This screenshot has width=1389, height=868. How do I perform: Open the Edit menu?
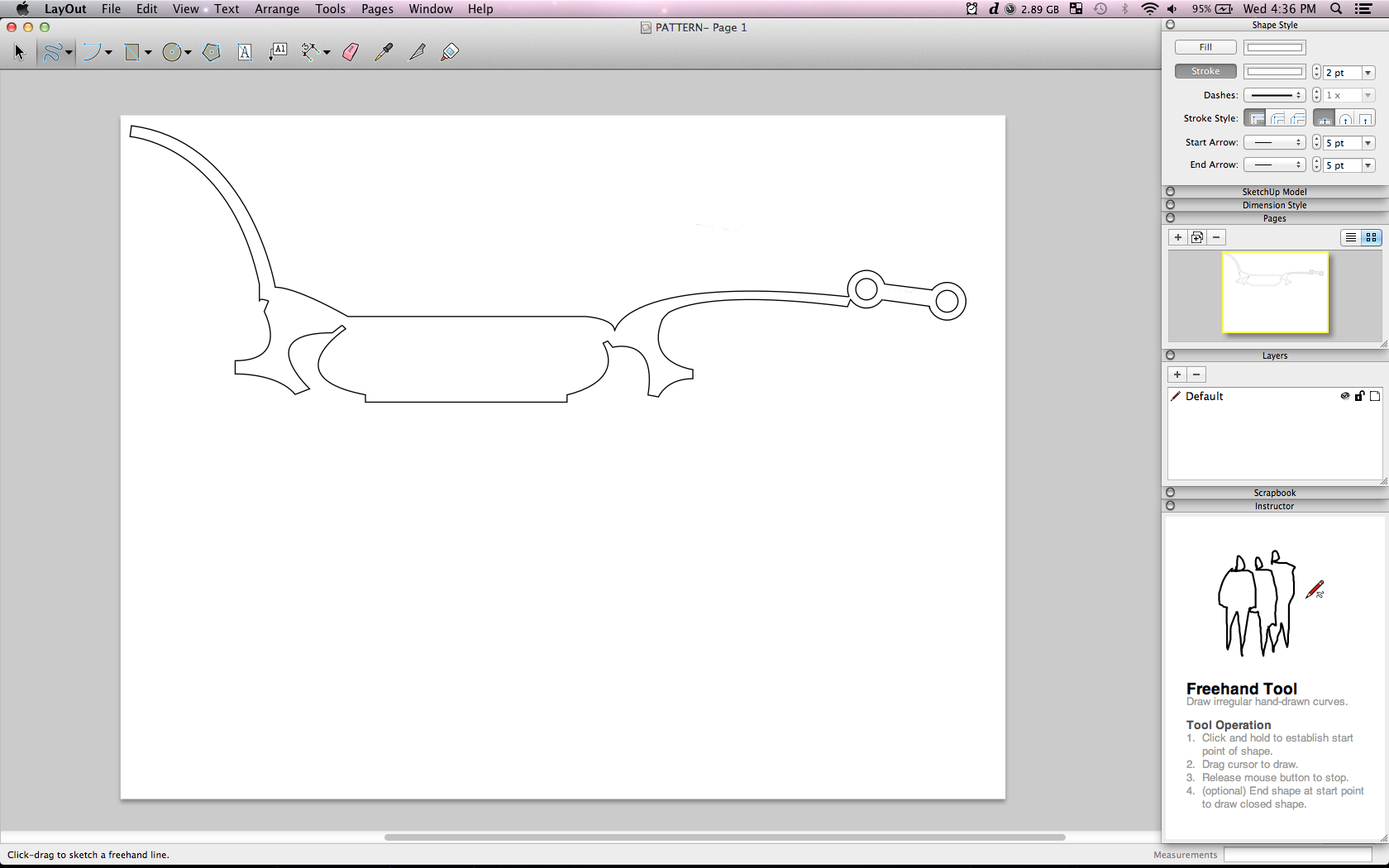pos(147,9)
